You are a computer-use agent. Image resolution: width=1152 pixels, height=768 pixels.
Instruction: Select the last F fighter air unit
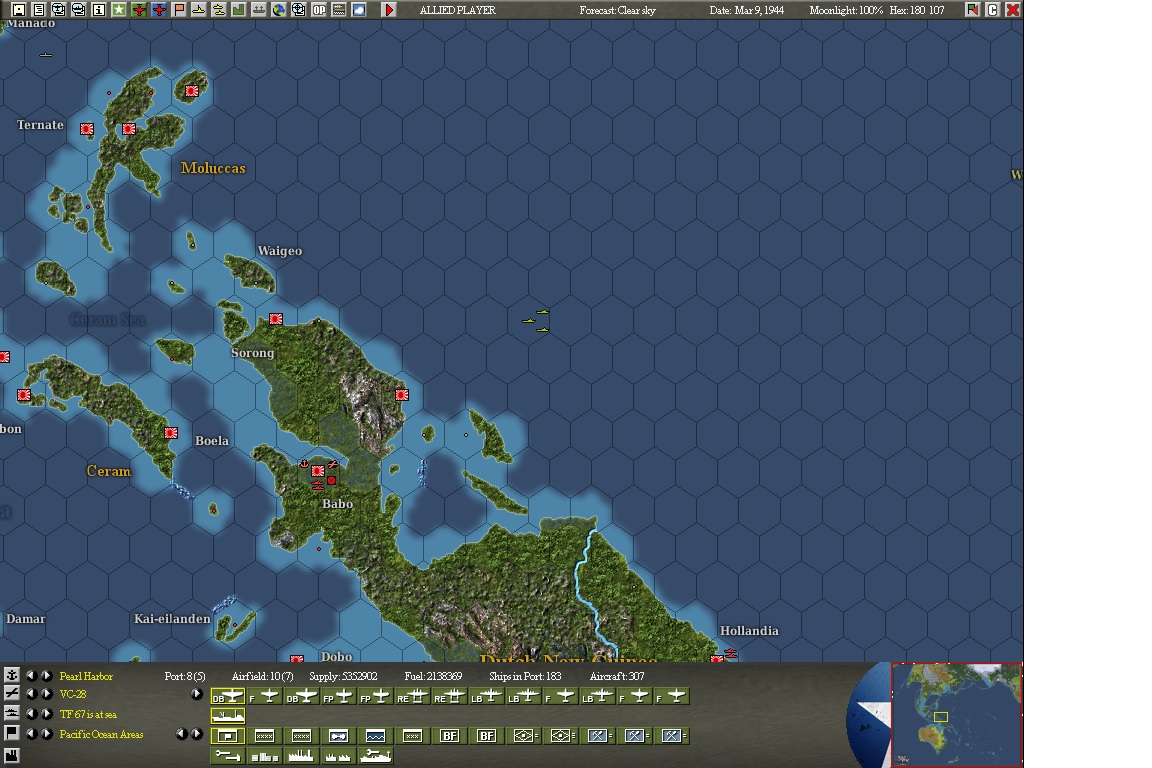tap(672, 696)
